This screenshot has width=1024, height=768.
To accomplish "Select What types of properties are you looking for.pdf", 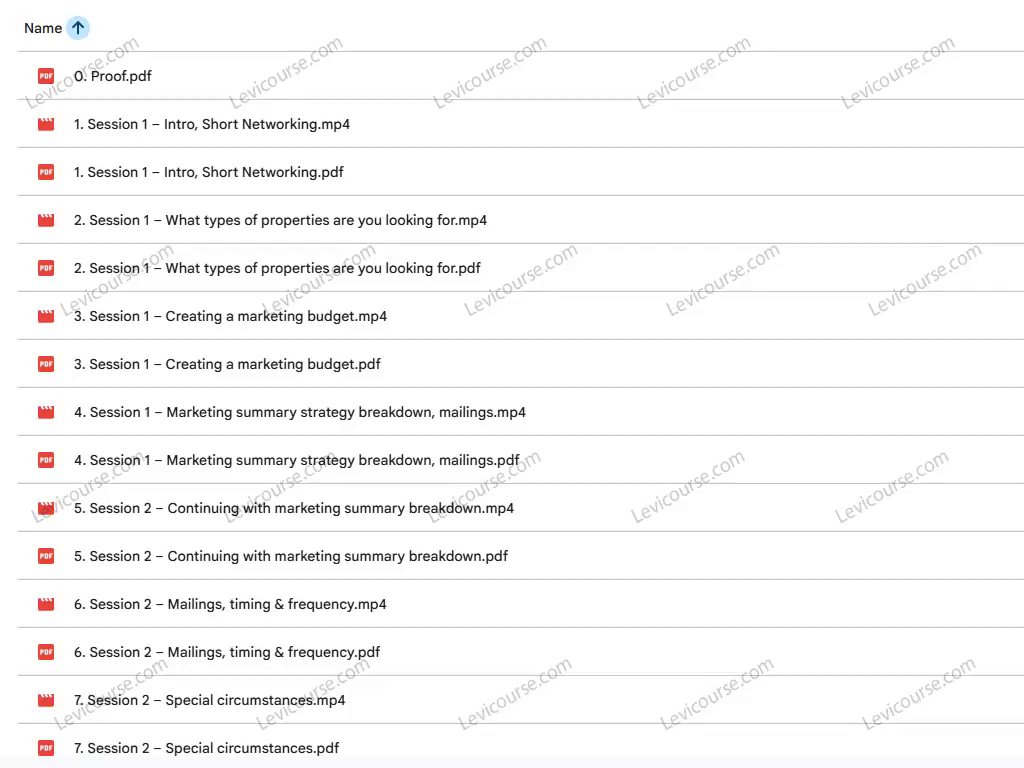I will coord(277,268).
